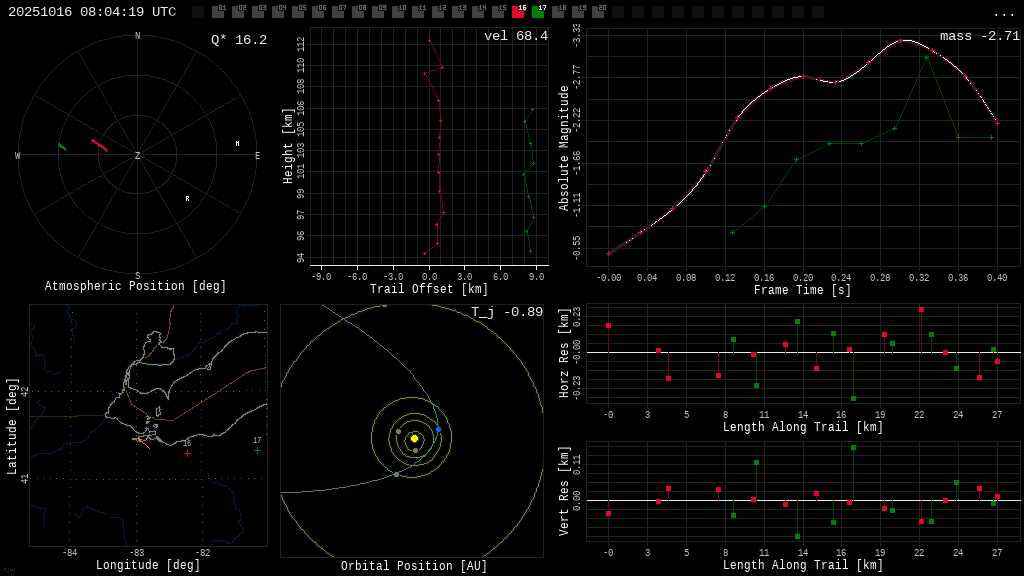
Task: Enable the station 01 box
Action: 218,12
